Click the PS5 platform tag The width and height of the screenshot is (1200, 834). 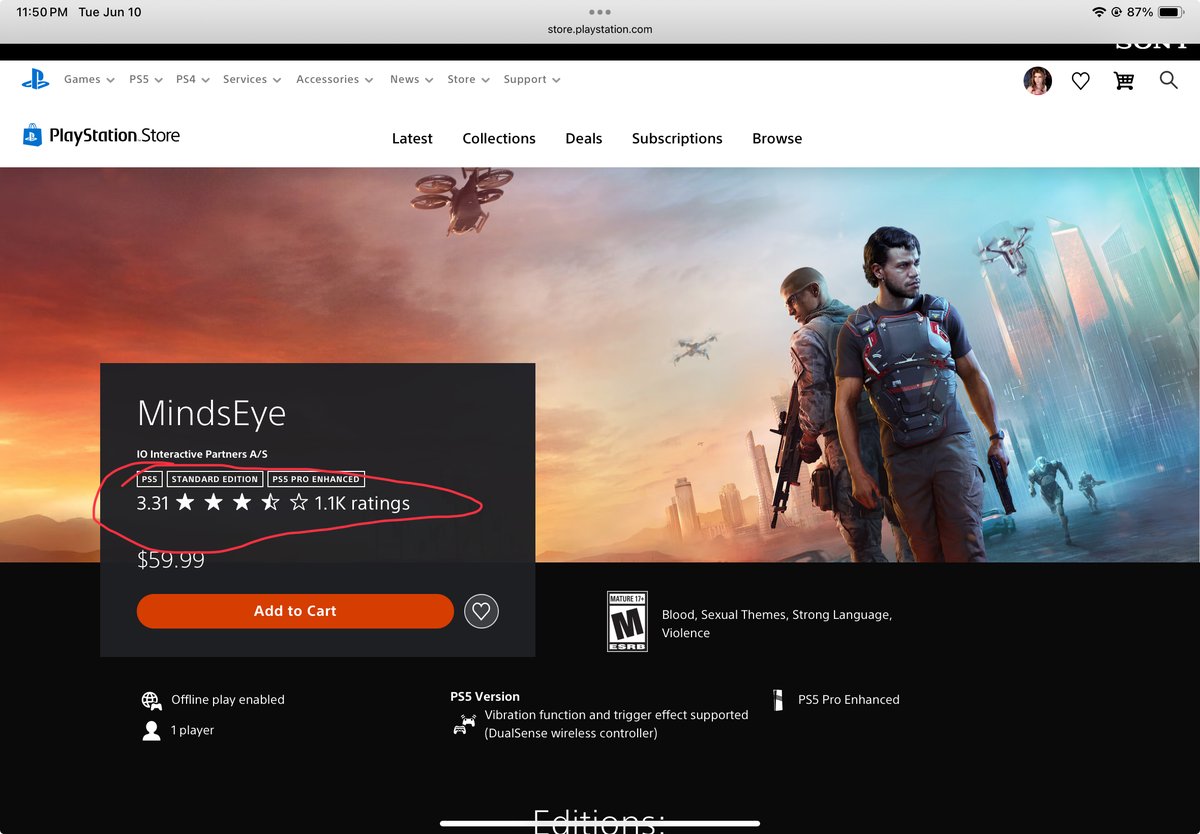(x=149, y=479)
